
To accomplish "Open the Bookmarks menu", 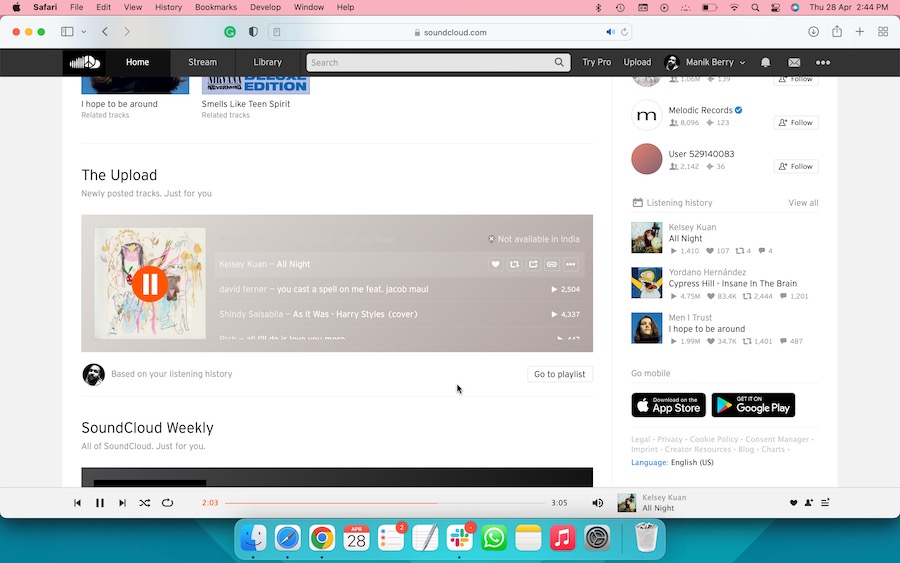I will (x=216, y=7).
